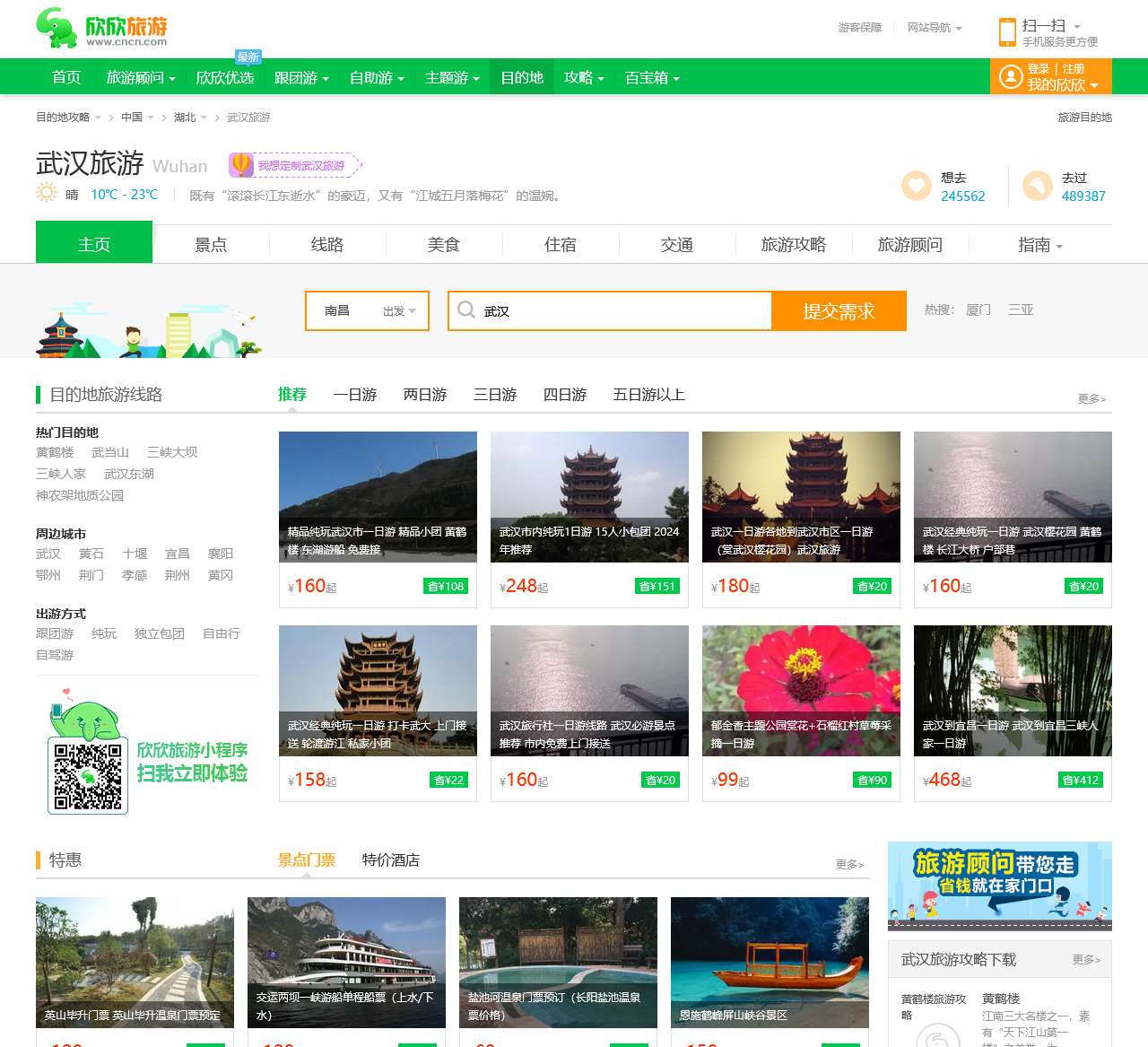Open the 出发 departure city dropdown
This screenshot has width=1148, height=1047.
click(x=395, y=310)
